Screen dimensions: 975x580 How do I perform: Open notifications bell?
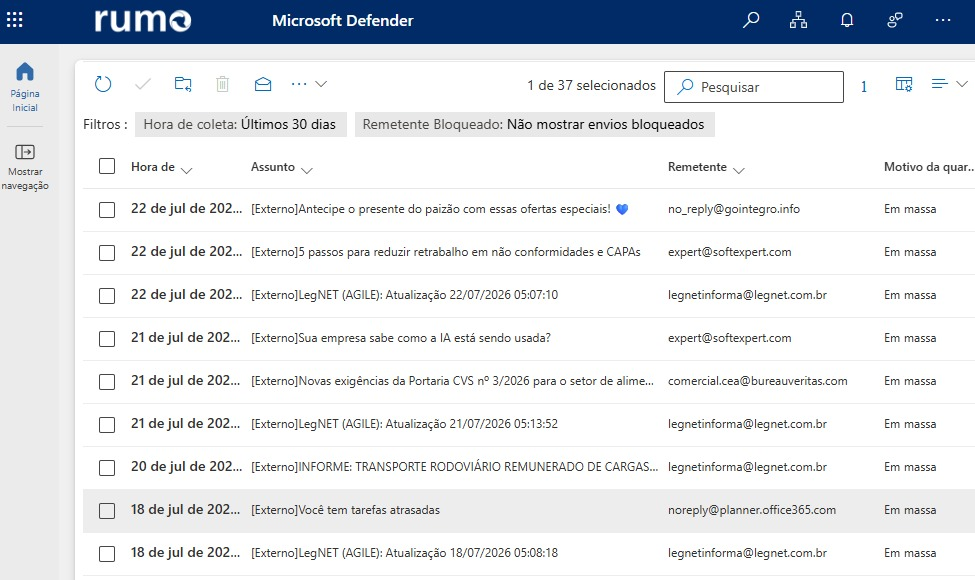[847, 21]
